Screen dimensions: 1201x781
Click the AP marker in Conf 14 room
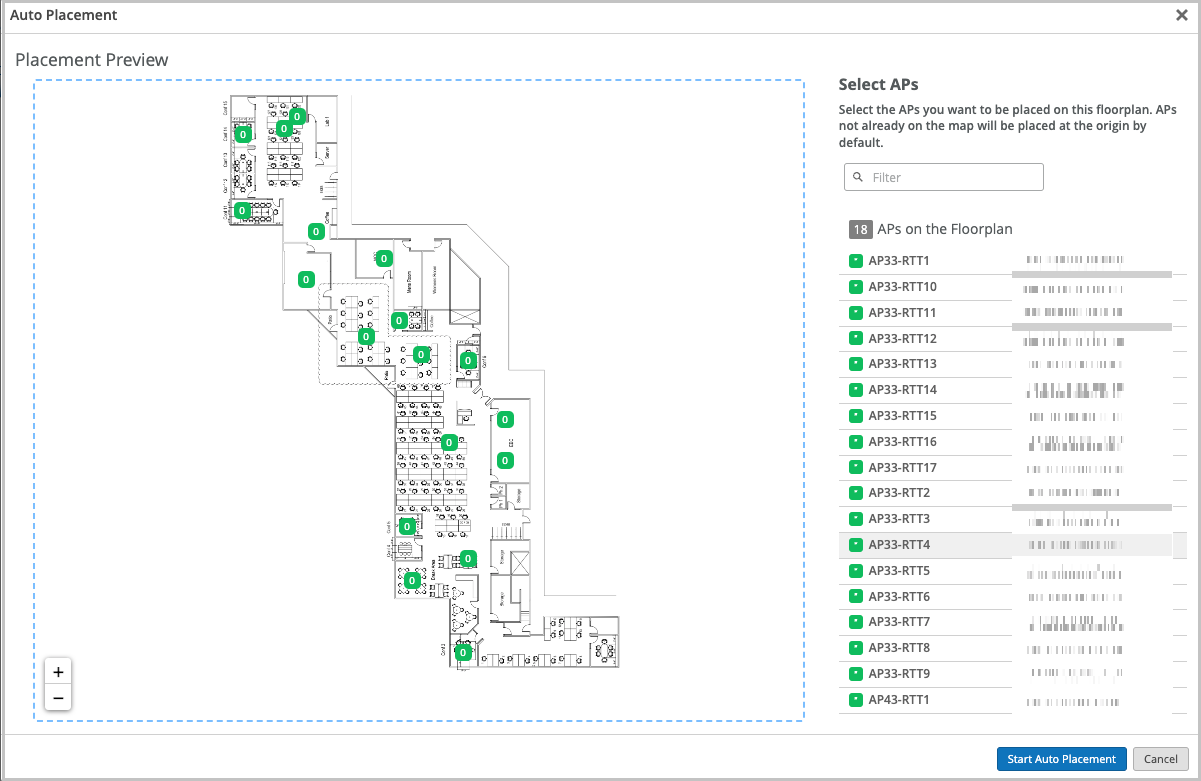(242, 134)
